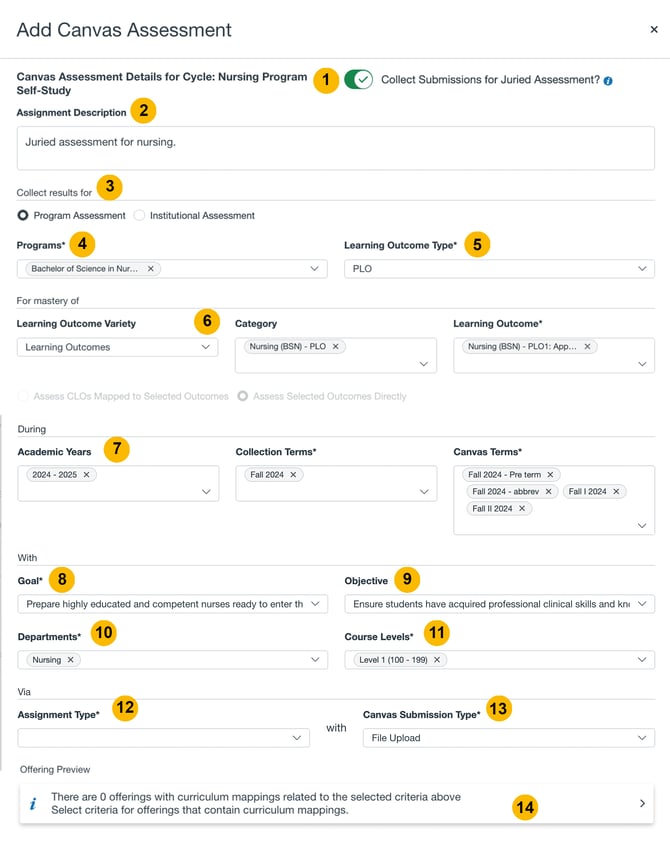Remove the Fall II 2024 Canvas term tag

pos(522,509)
